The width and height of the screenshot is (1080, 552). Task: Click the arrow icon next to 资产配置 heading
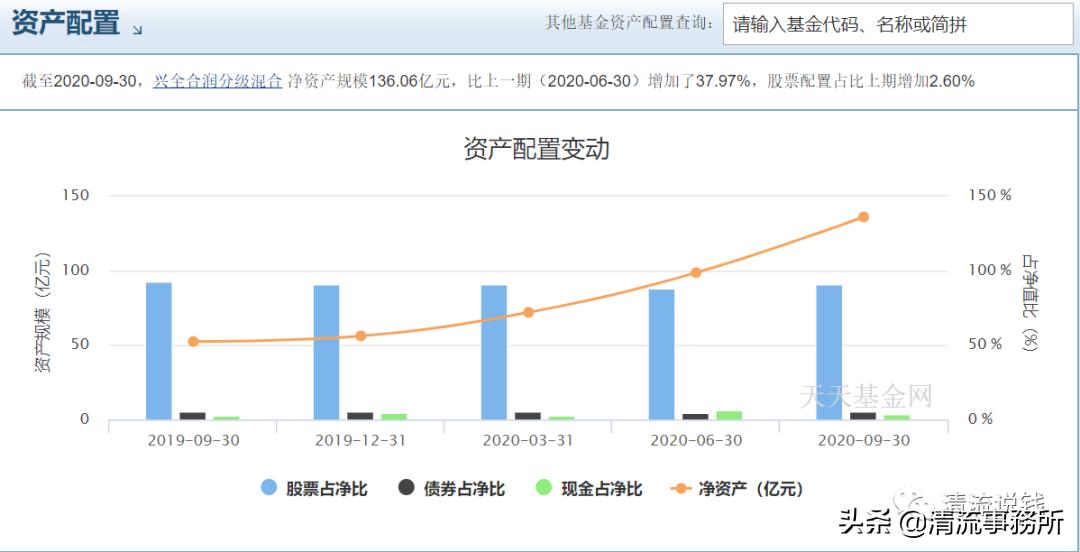pos(137,30)
